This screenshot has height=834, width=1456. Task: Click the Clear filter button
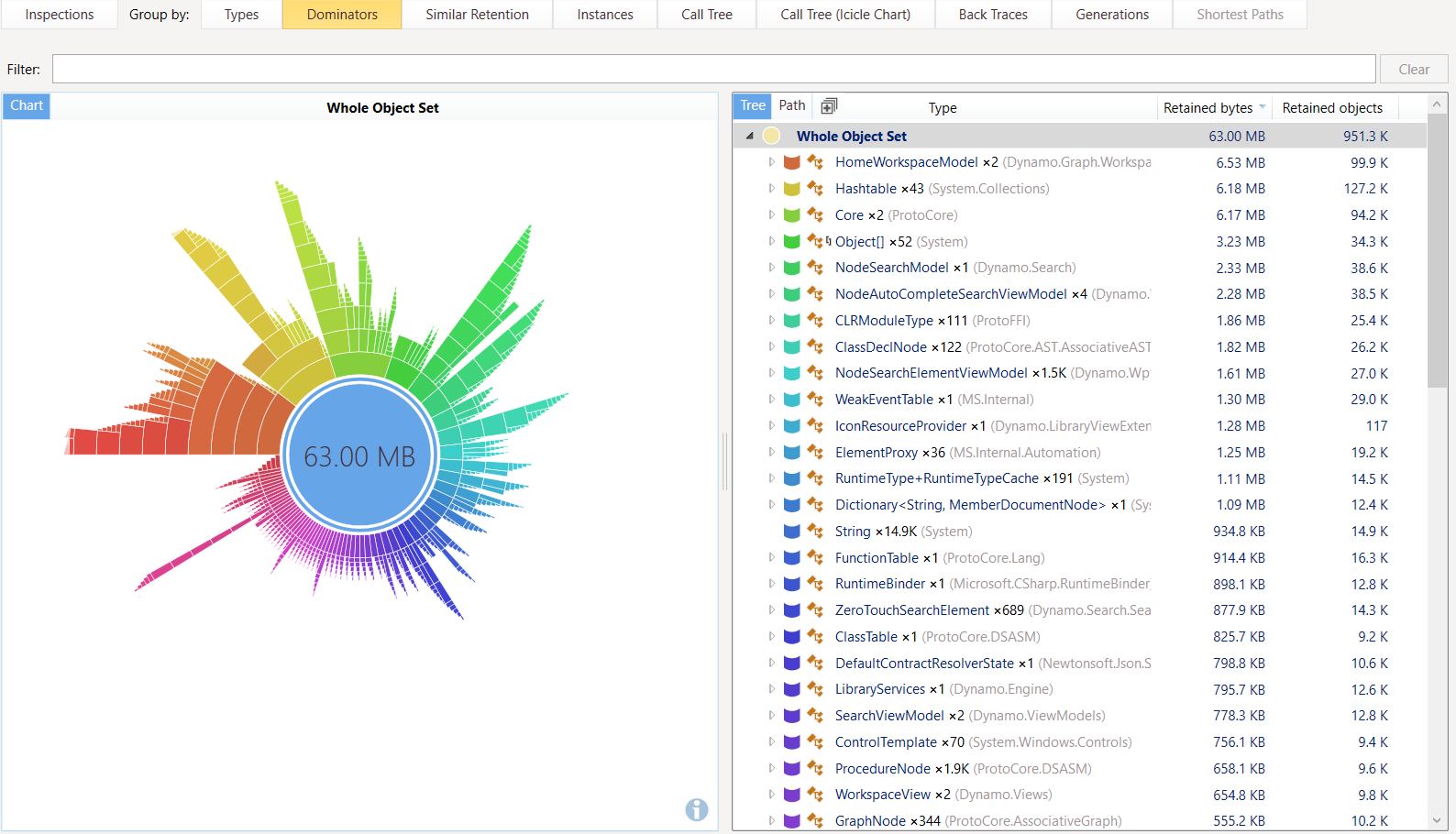coord(1414,70)
